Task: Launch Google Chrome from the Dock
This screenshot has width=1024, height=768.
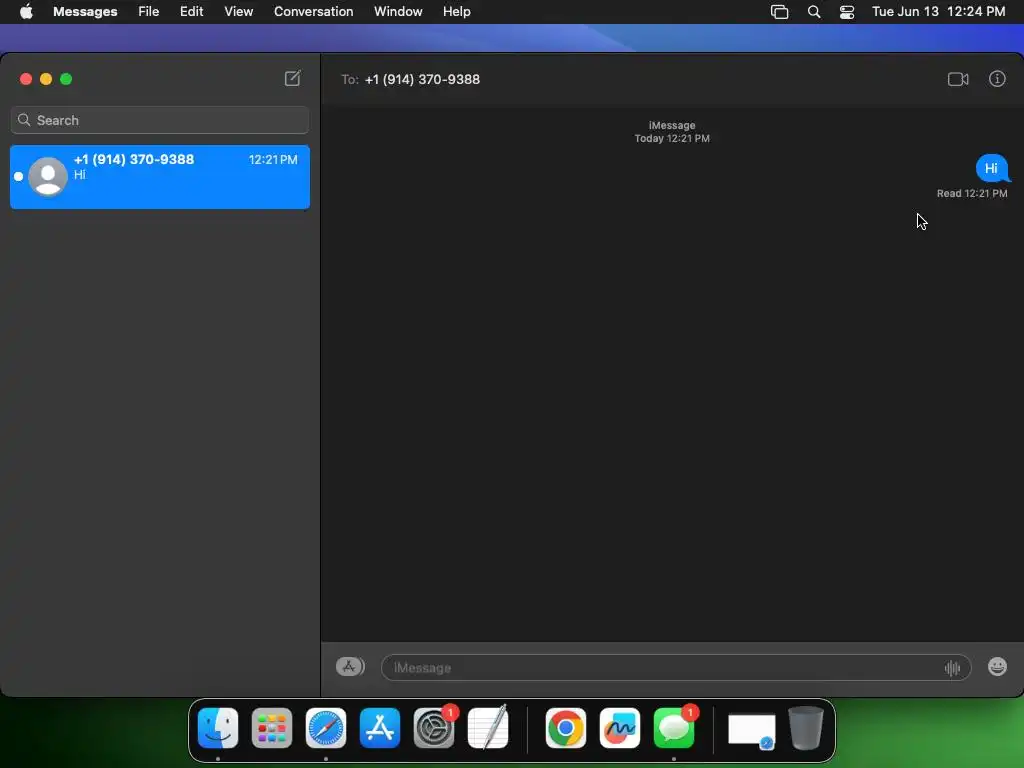Action: point(566,728)
